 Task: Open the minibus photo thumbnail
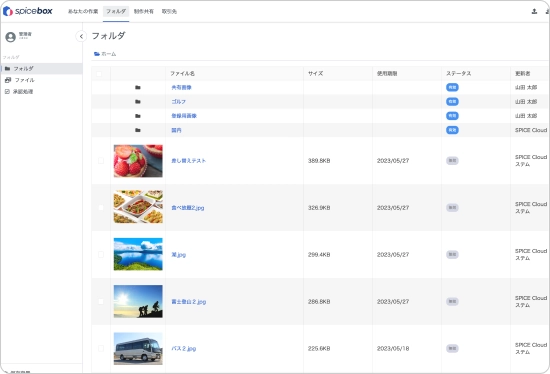pos(138,349)
